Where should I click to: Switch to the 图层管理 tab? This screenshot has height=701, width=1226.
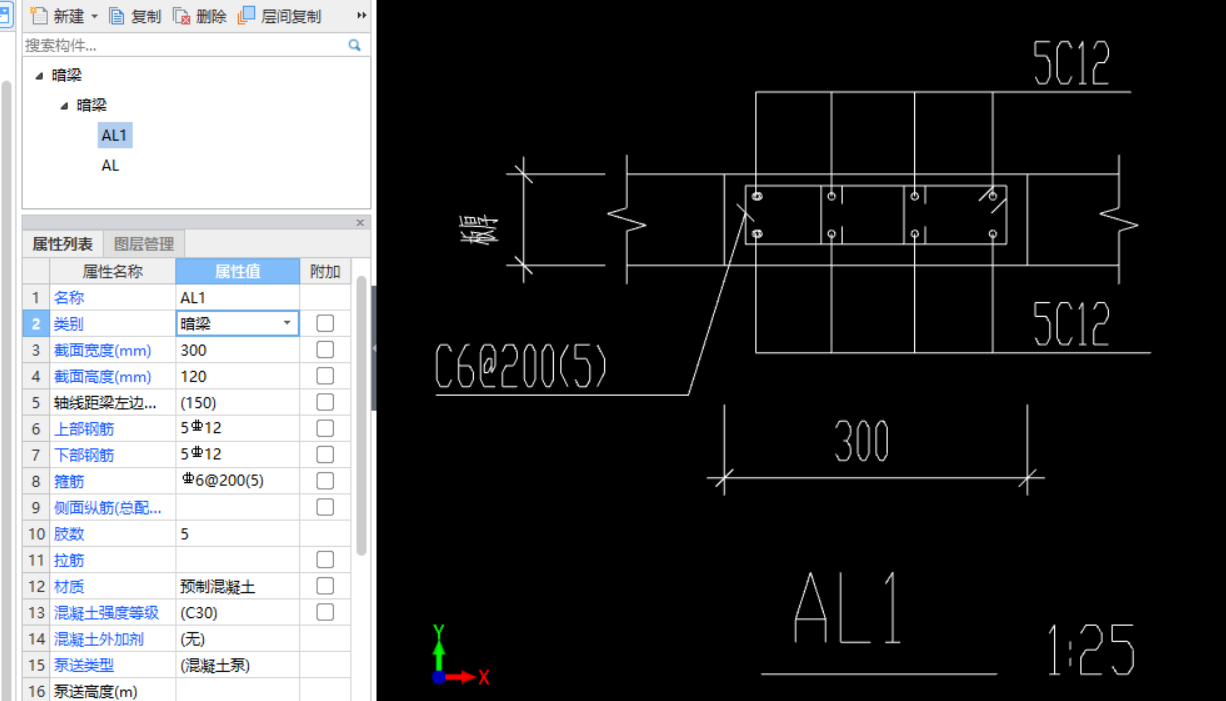(x=144, y=243)
